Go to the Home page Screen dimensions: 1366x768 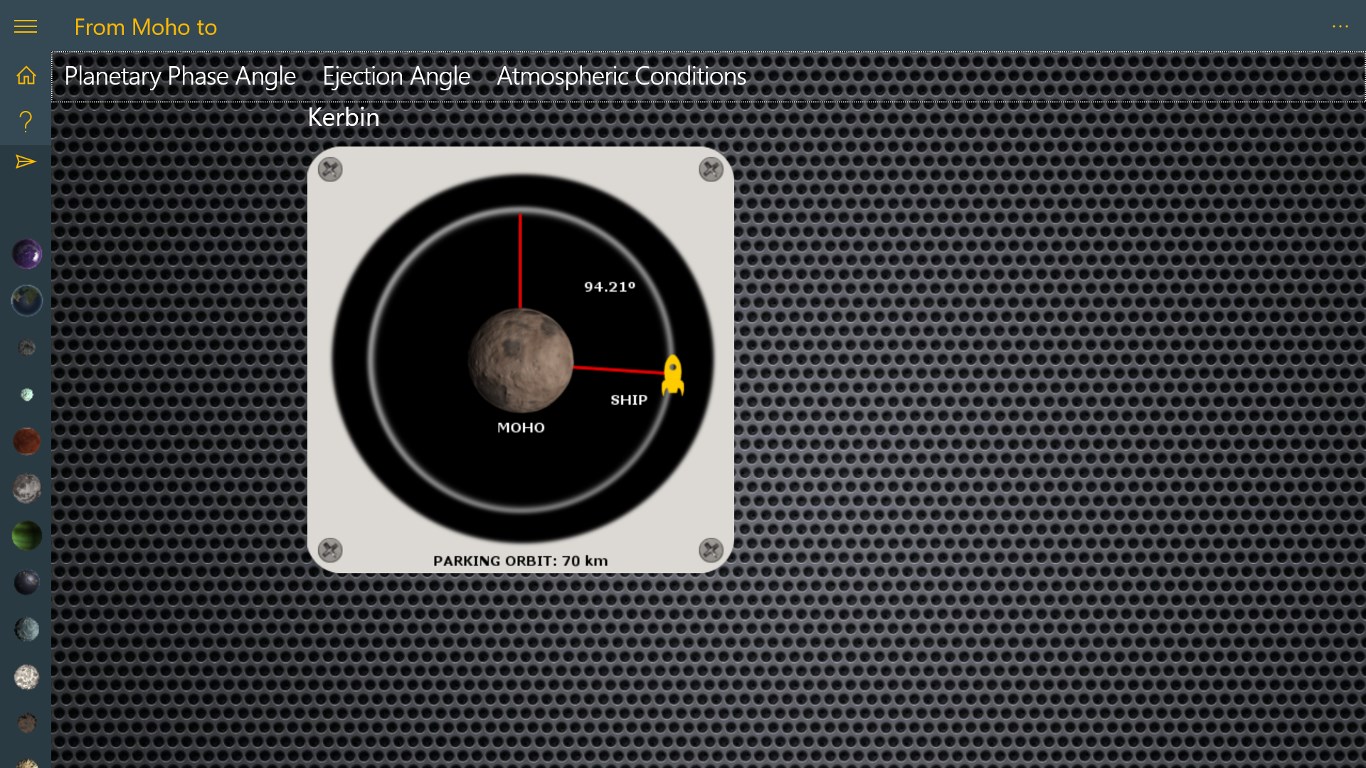click(26, 75)
